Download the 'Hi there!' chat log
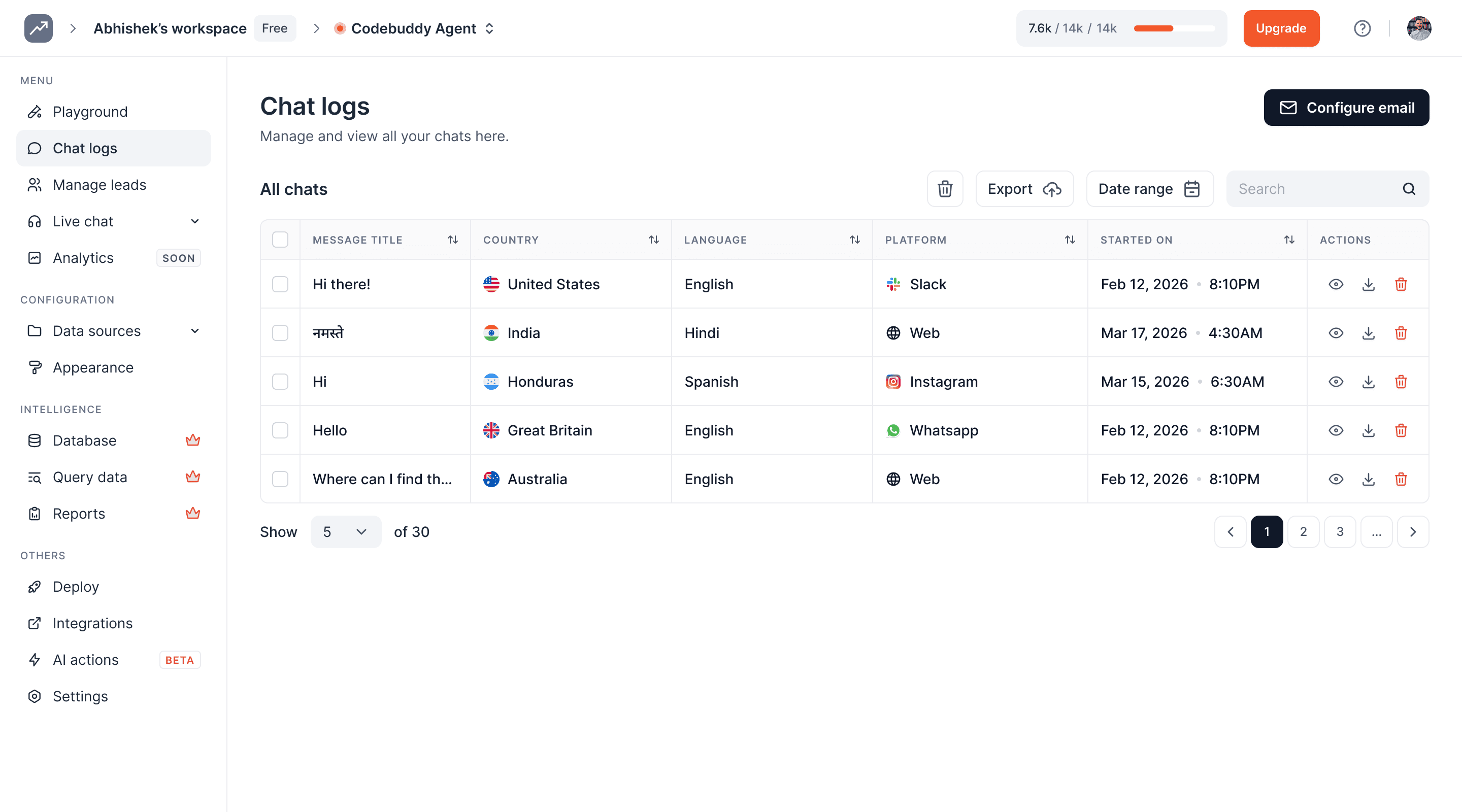 1369,284
